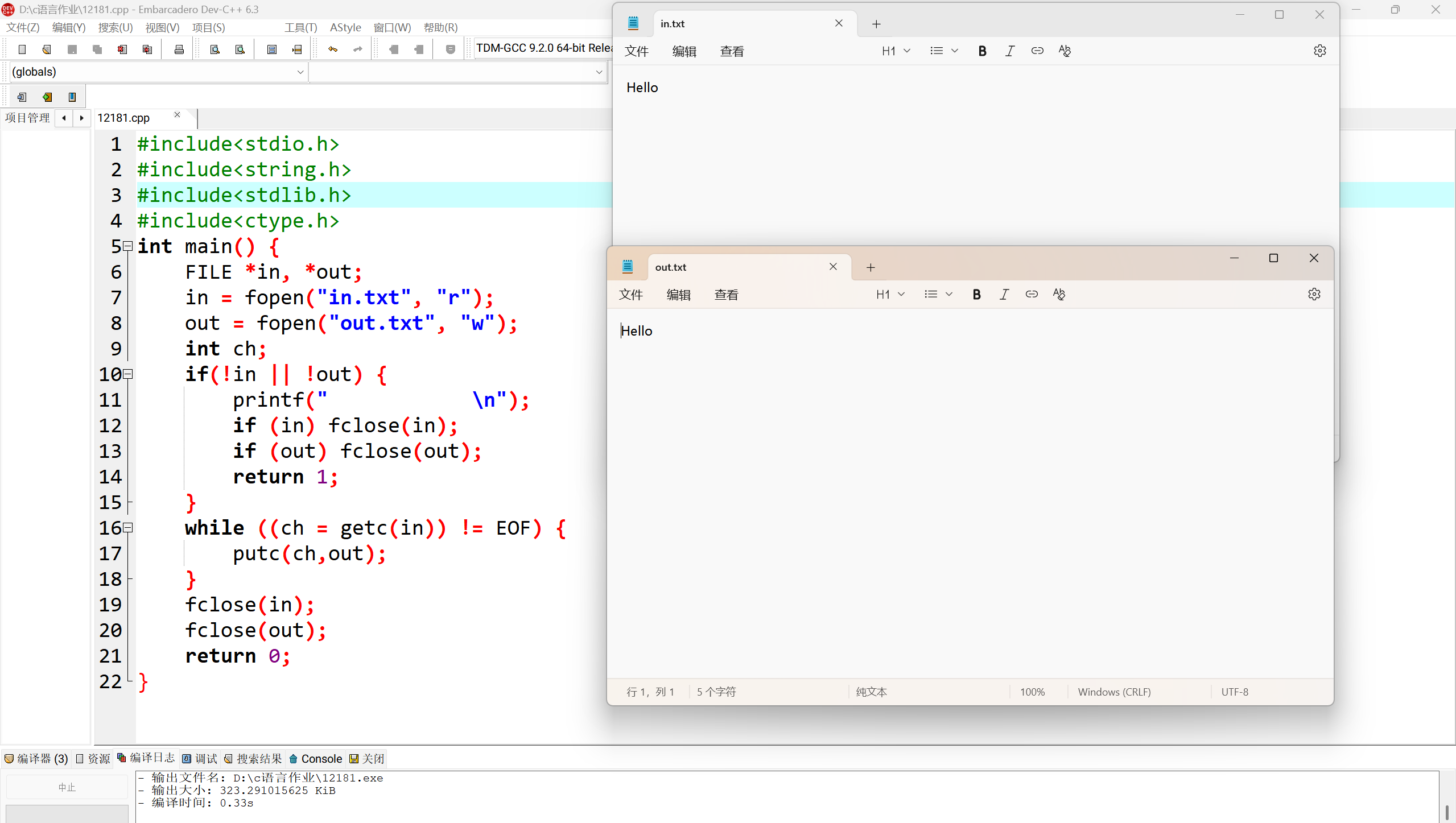Click the 100% zoom level in out.txt status bar

(1032, 692)
